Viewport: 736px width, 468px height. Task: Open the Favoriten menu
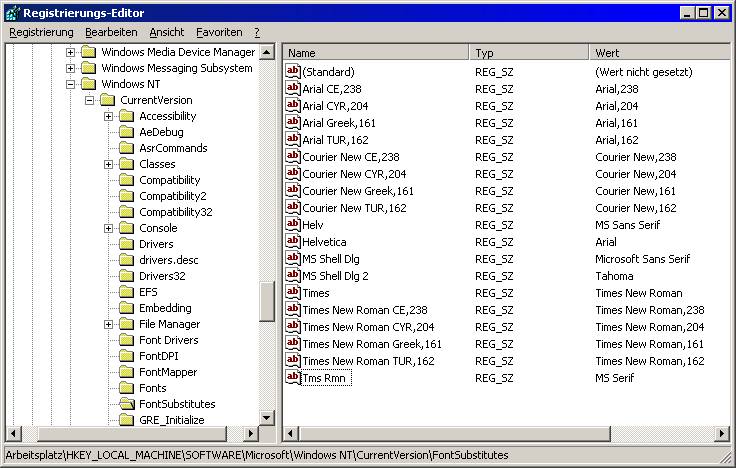219,32
